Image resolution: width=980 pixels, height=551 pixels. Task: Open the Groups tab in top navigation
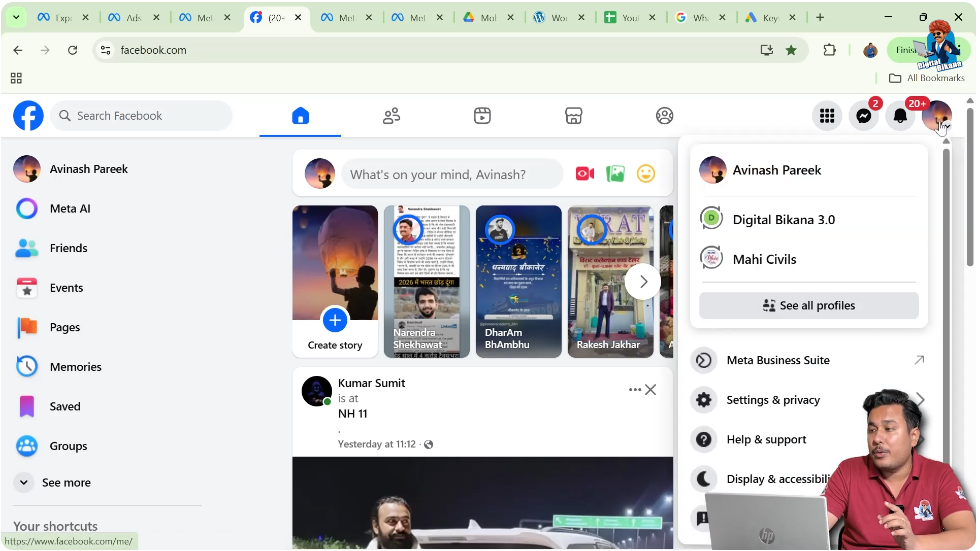tap(664, 116)
